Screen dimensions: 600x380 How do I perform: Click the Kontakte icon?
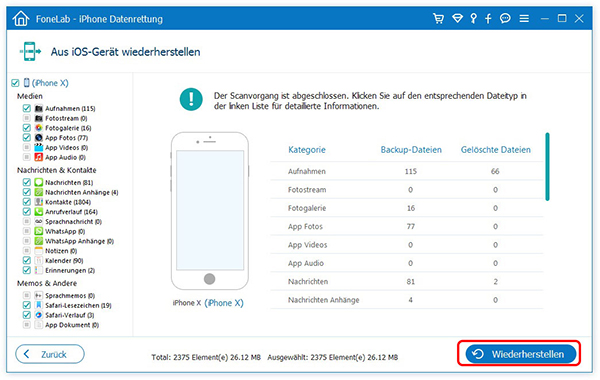click(x=39, y=202)
